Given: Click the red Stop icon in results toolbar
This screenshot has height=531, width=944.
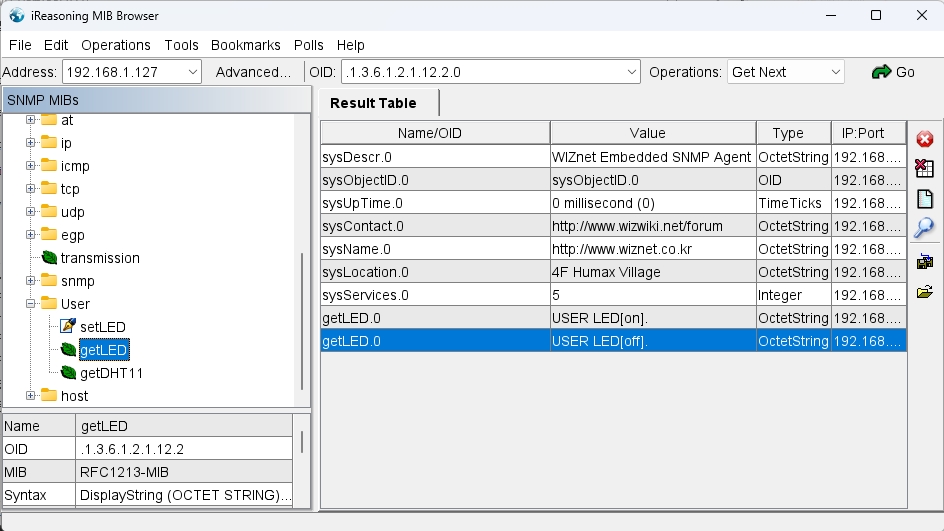Looking at the screenshot, I should [x=924, y=140].
